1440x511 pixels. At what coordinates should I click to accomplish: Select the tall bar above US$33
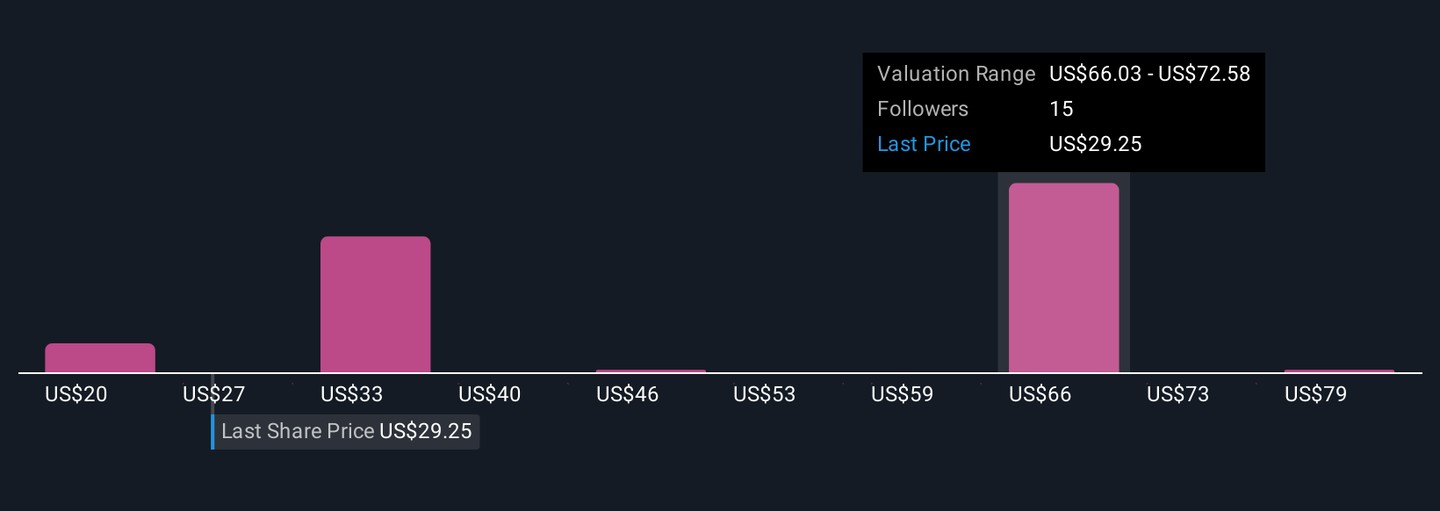(x=375, y=304)
